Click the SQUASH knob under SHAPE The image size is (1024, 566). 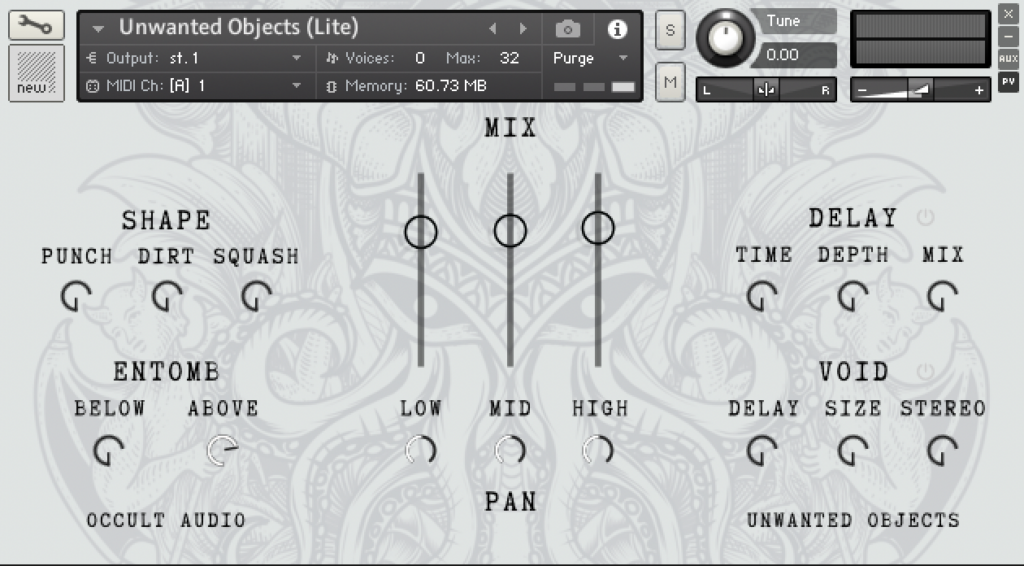257,297
